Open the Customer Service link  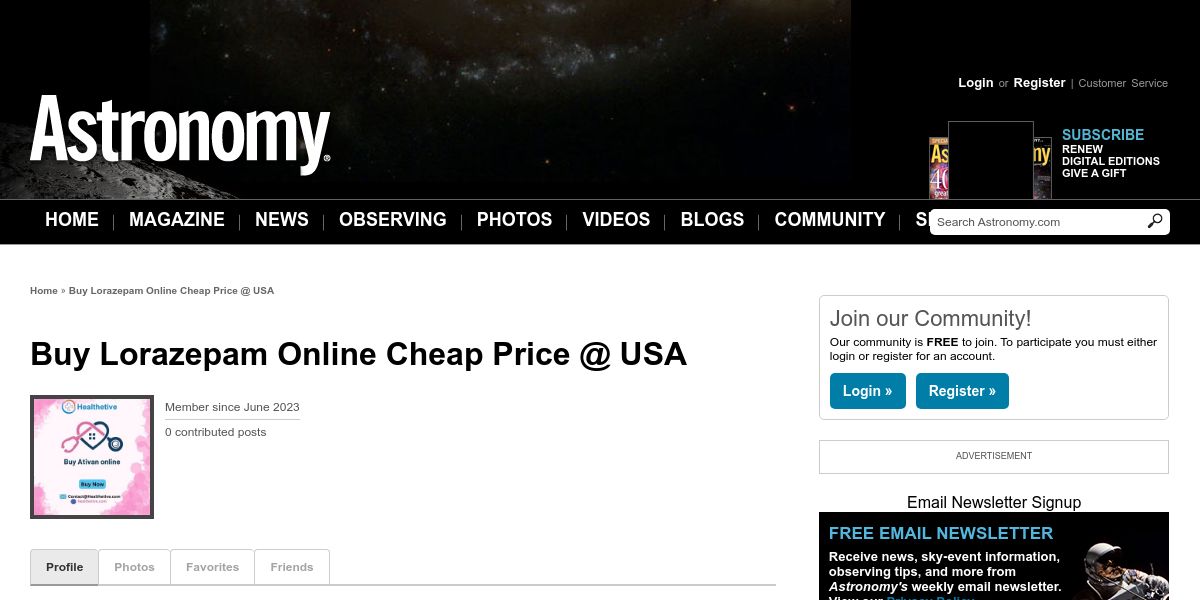tap(1123, 83)
